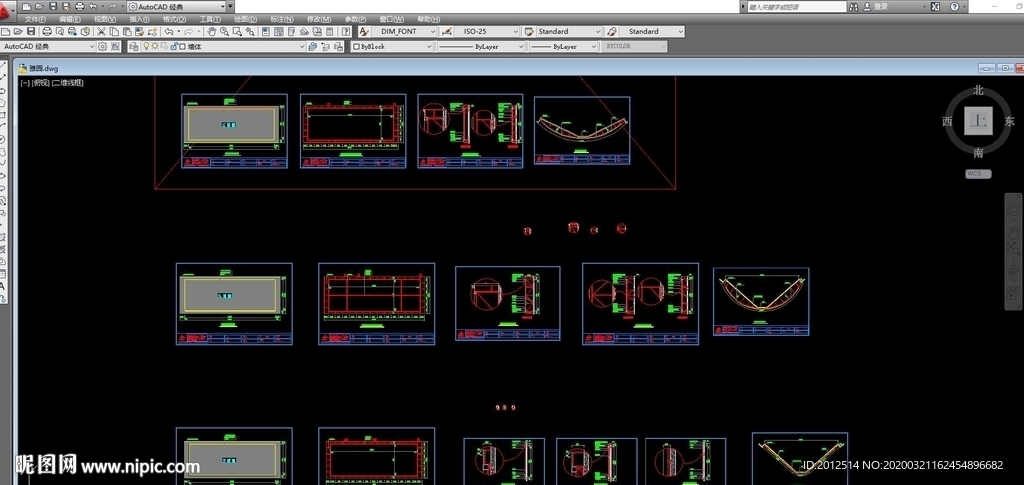Click the Help question mark icon
This screenshot has width=1024, height=485.
(347, 32)
